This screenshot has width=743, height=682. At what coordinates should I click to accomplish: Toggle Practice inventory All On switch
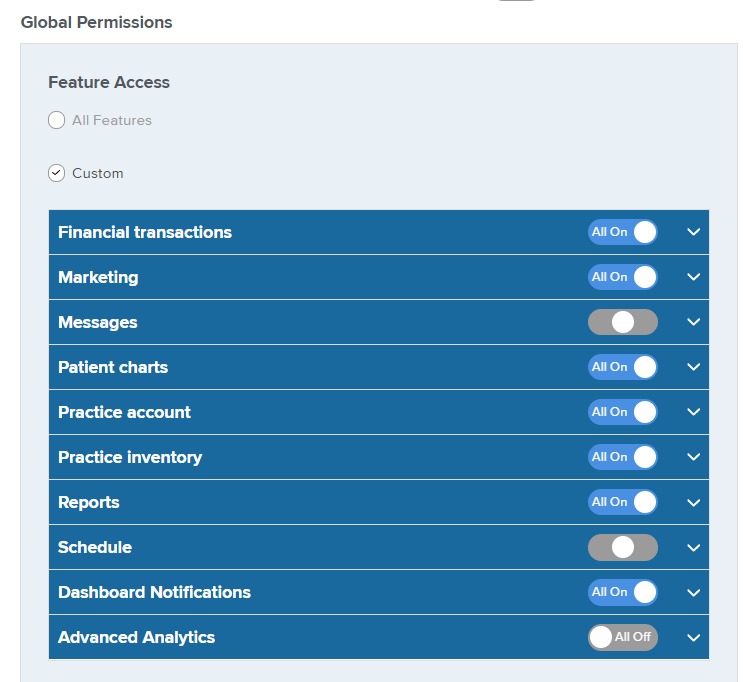(x=623, y=457)
